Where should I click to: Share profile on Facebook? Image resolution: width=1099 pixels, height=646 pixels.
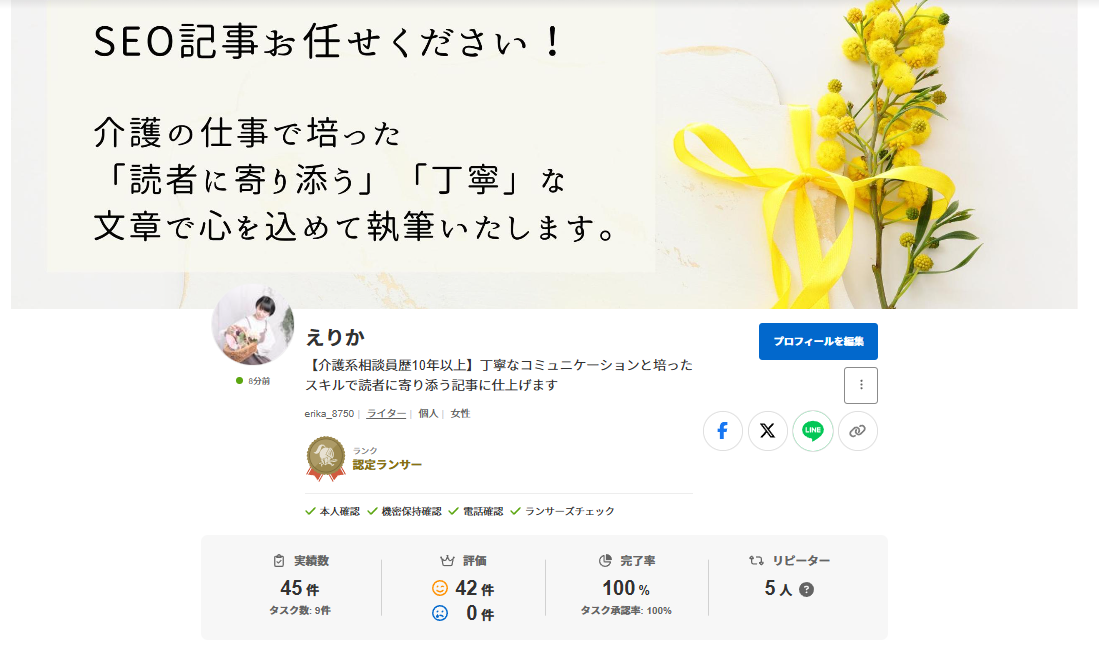click(723, 431)
